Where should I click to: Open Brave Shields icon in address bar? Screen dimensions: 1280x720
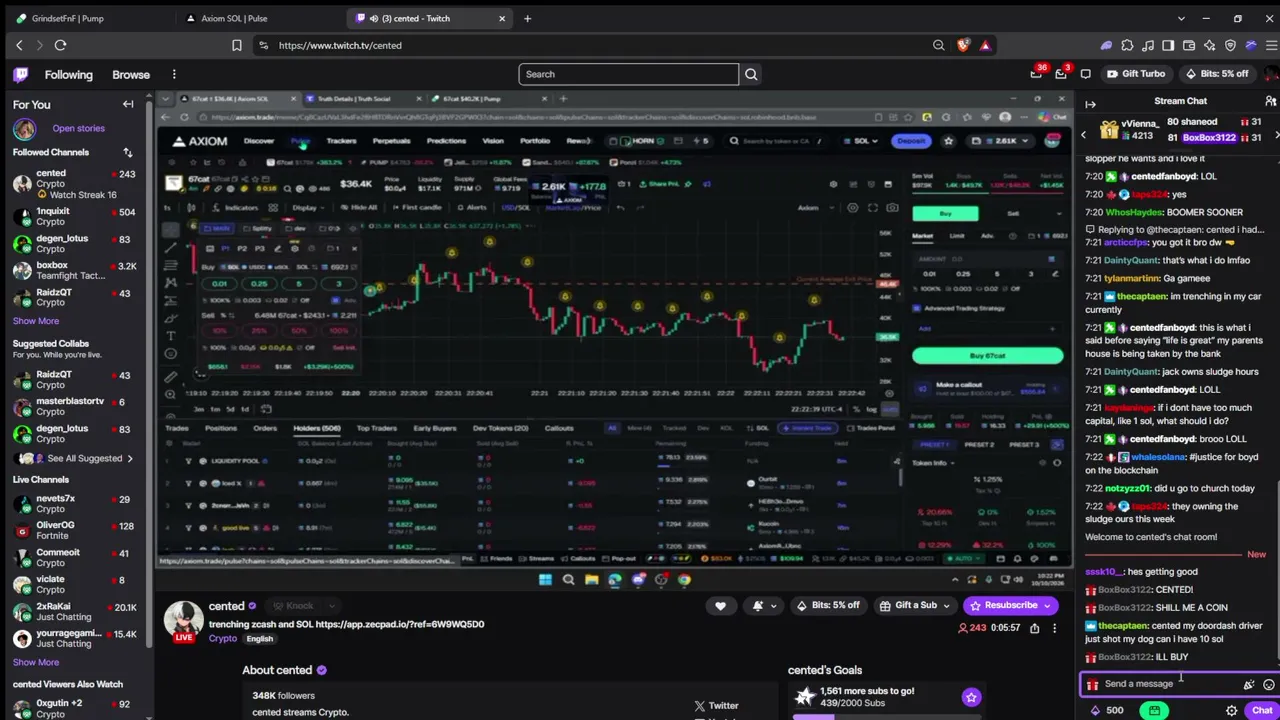coord(963,45)
